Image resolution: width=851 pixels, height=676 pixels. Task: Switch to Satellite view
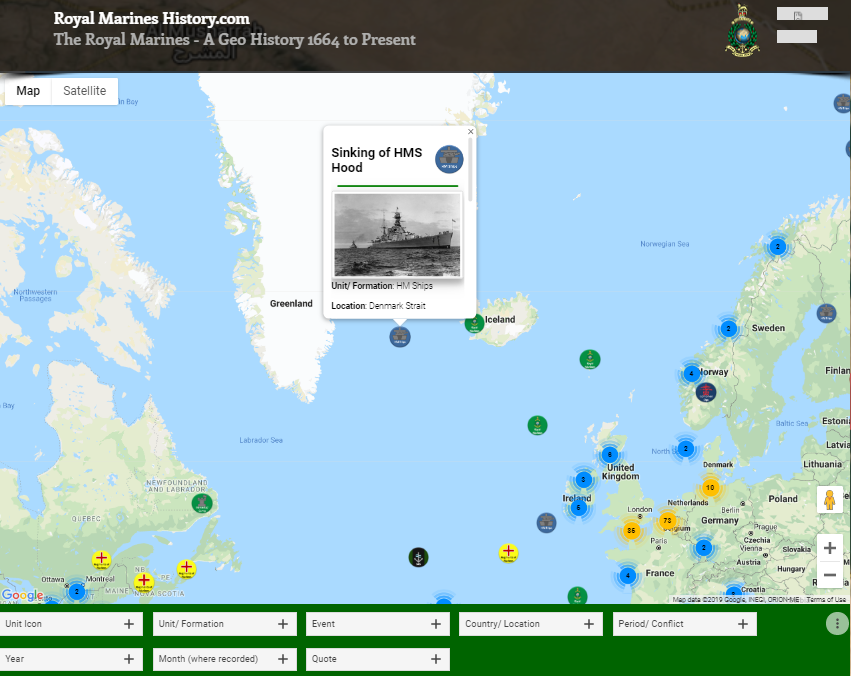84,91
